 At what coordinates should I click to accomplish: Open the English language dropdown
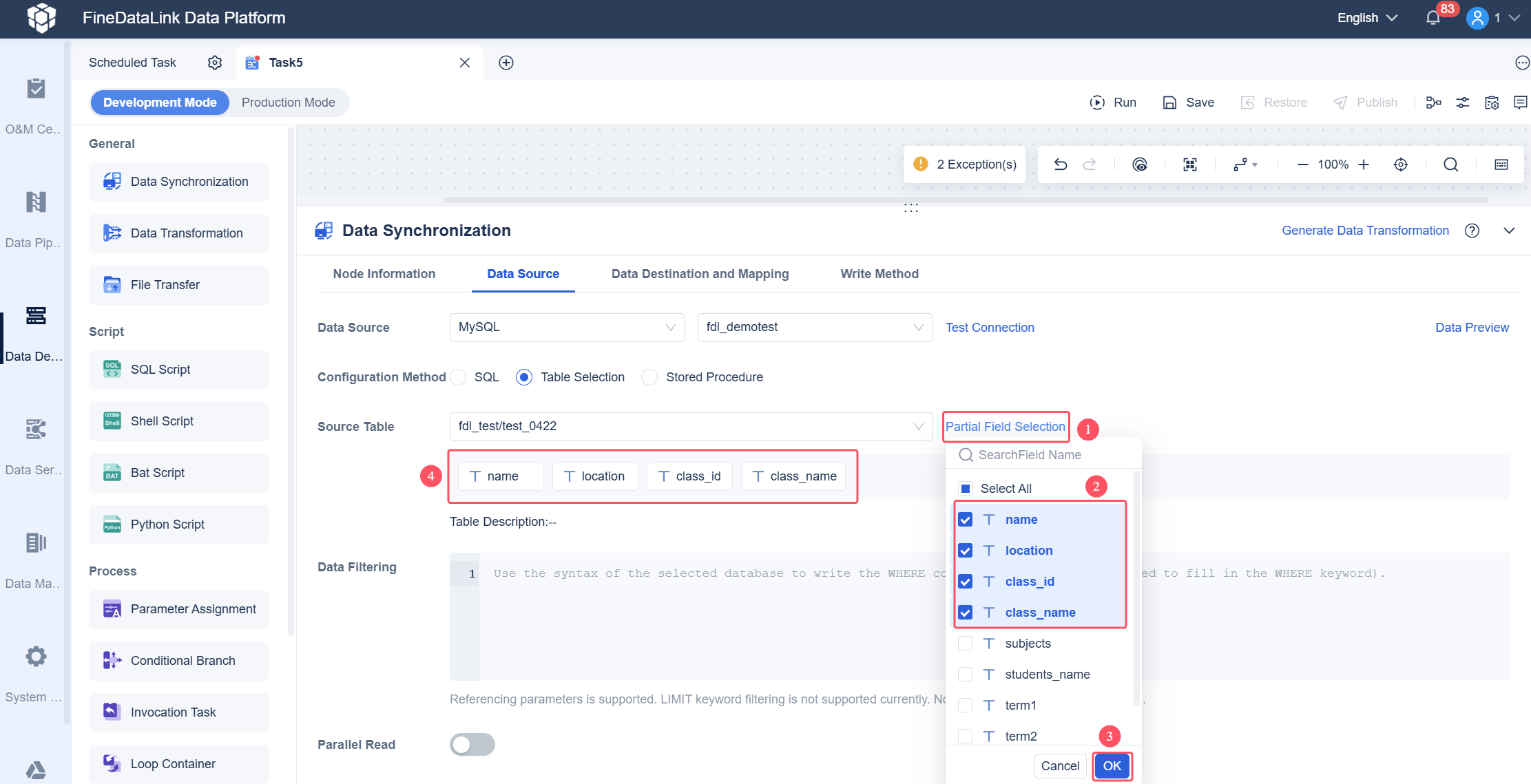(1368, 18)
